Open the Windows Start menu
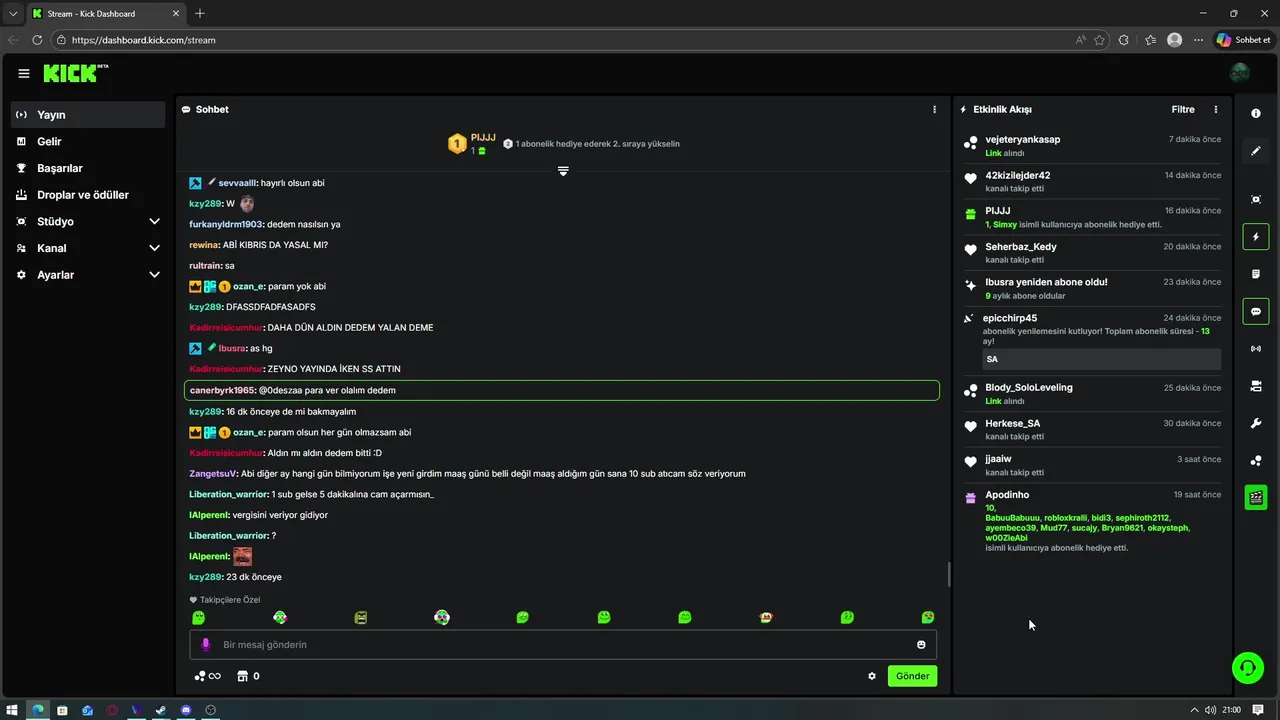Screen dimensions: 1280x720 (13, 710)
